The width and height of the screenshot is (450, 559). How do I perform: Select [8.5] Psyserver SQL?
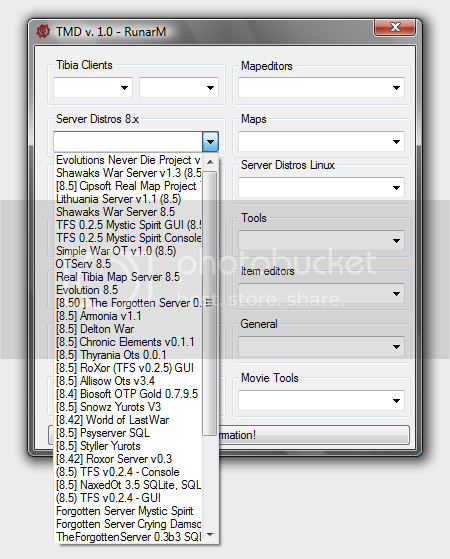[x=128, y=433]
